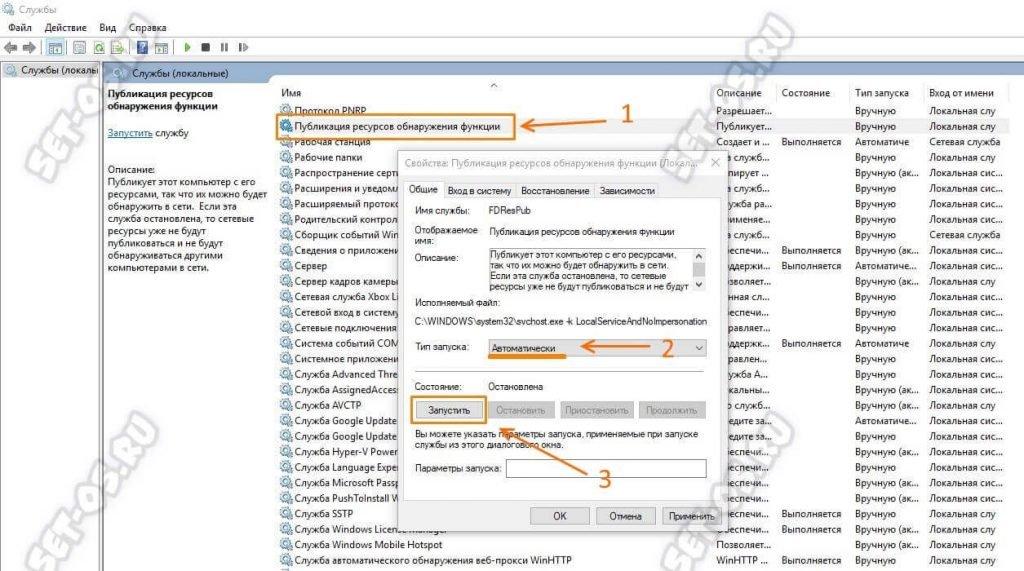The height and width of the screenshot is (571, 1024).
Task: Click the Back arrow in toolbar
Action: pyautogui.click(x=10, y=48)
